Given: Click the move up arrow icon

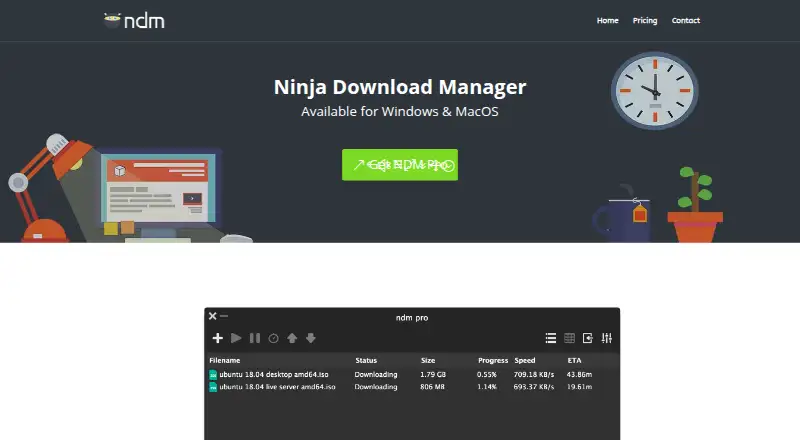Looking at the screenshot, I should pyautogui.click(x=292, y=338).
